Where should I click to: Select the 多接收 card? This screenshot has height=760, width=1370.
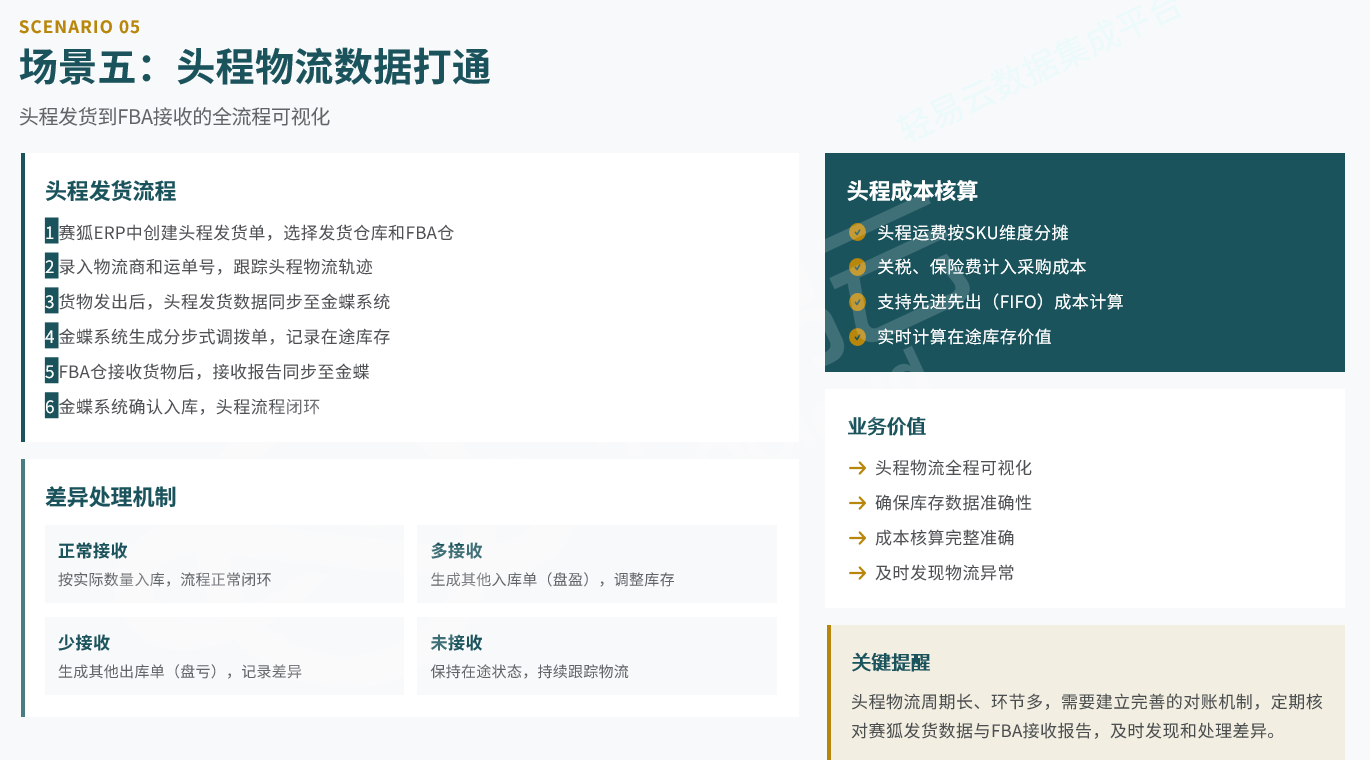(x=596, y=564)
